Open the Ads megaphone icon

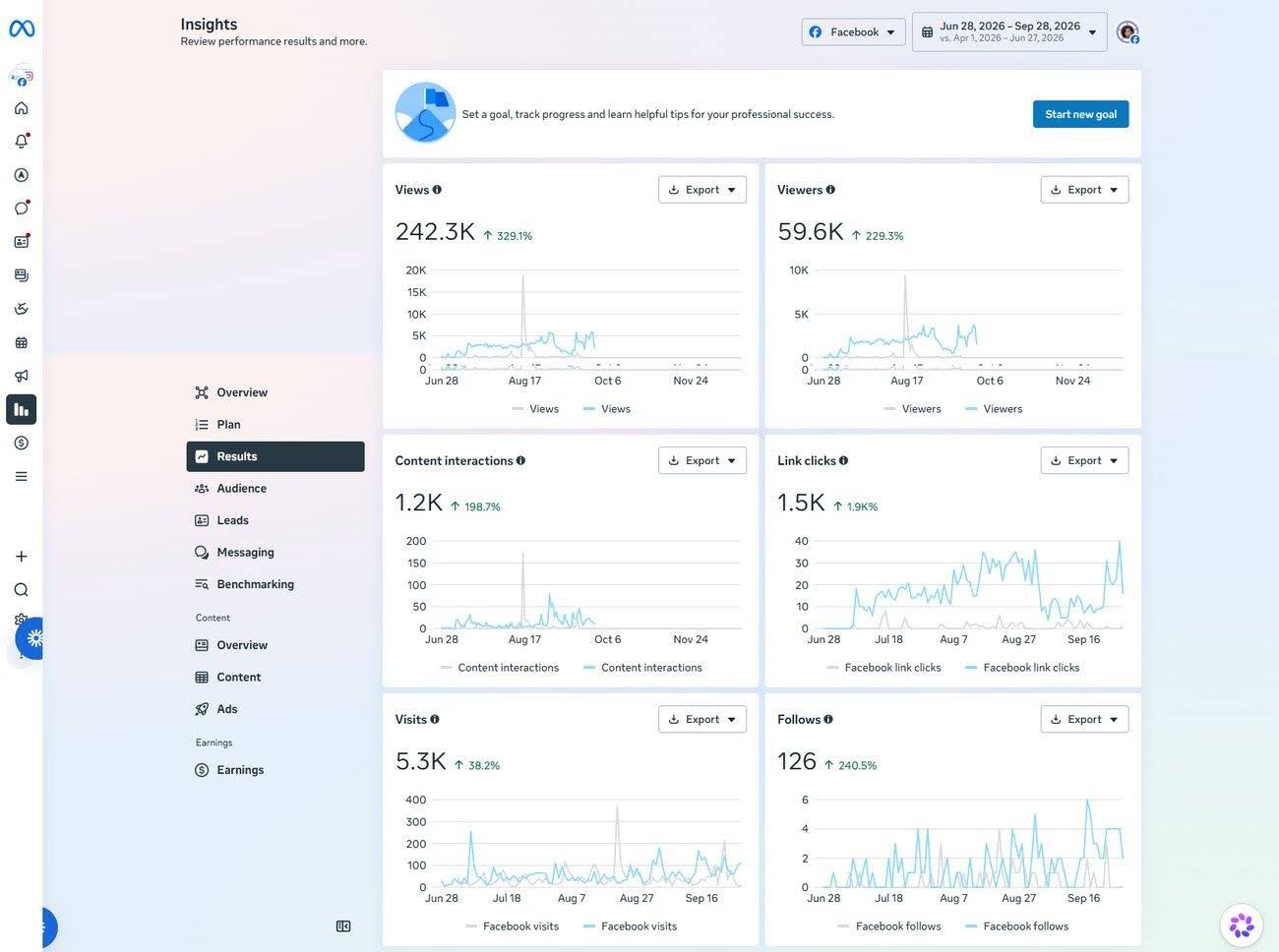coord(22,376)
